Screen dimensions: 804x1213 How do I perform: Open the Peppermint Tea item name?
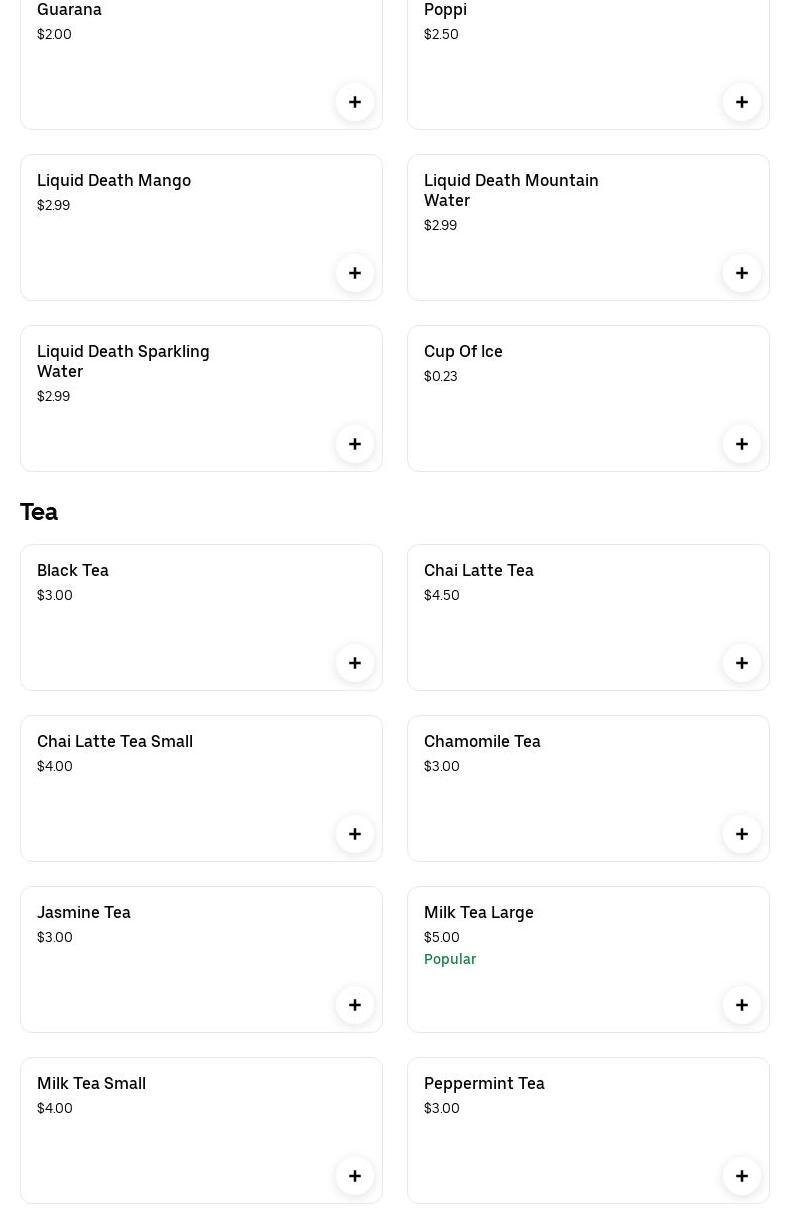pos(484,1083)
